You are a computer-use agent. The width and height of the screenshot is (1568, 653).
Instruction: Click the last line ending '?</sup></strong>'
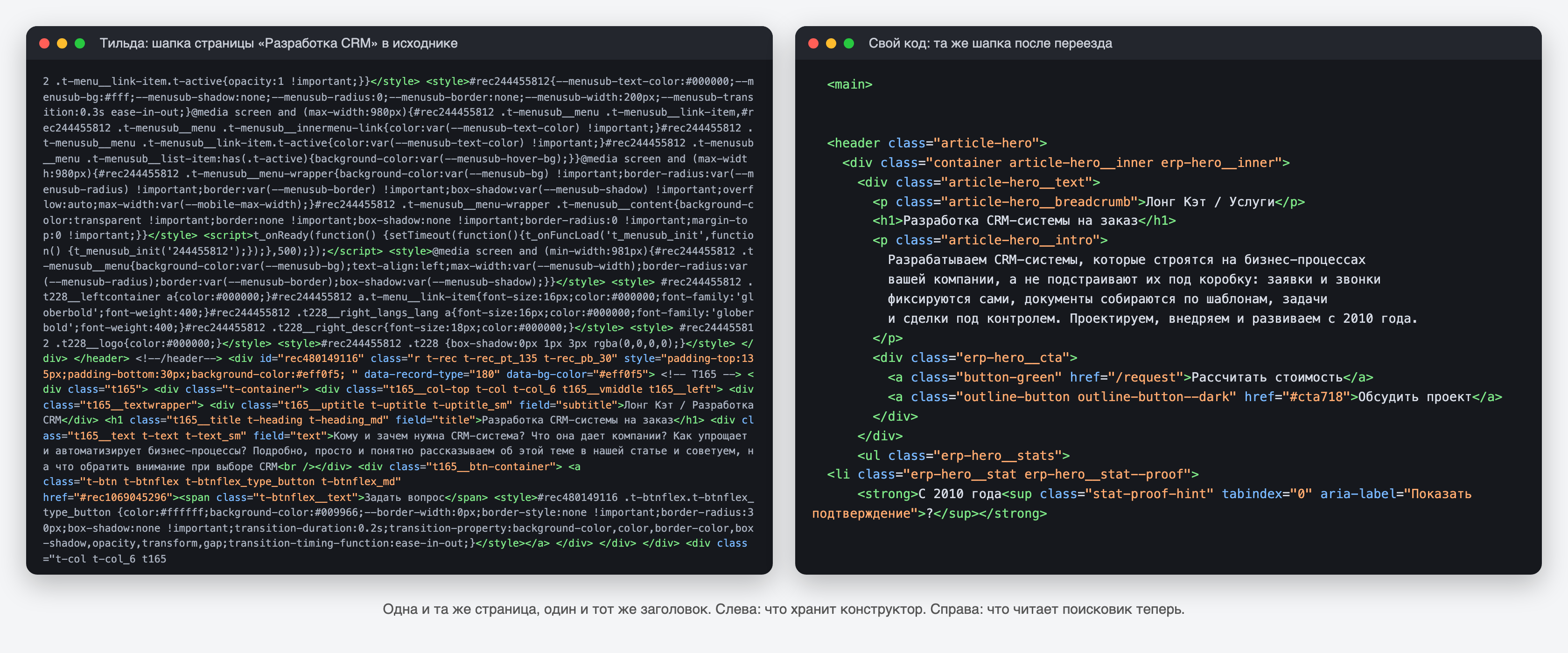pyautogui.click(x=930, y=513)
